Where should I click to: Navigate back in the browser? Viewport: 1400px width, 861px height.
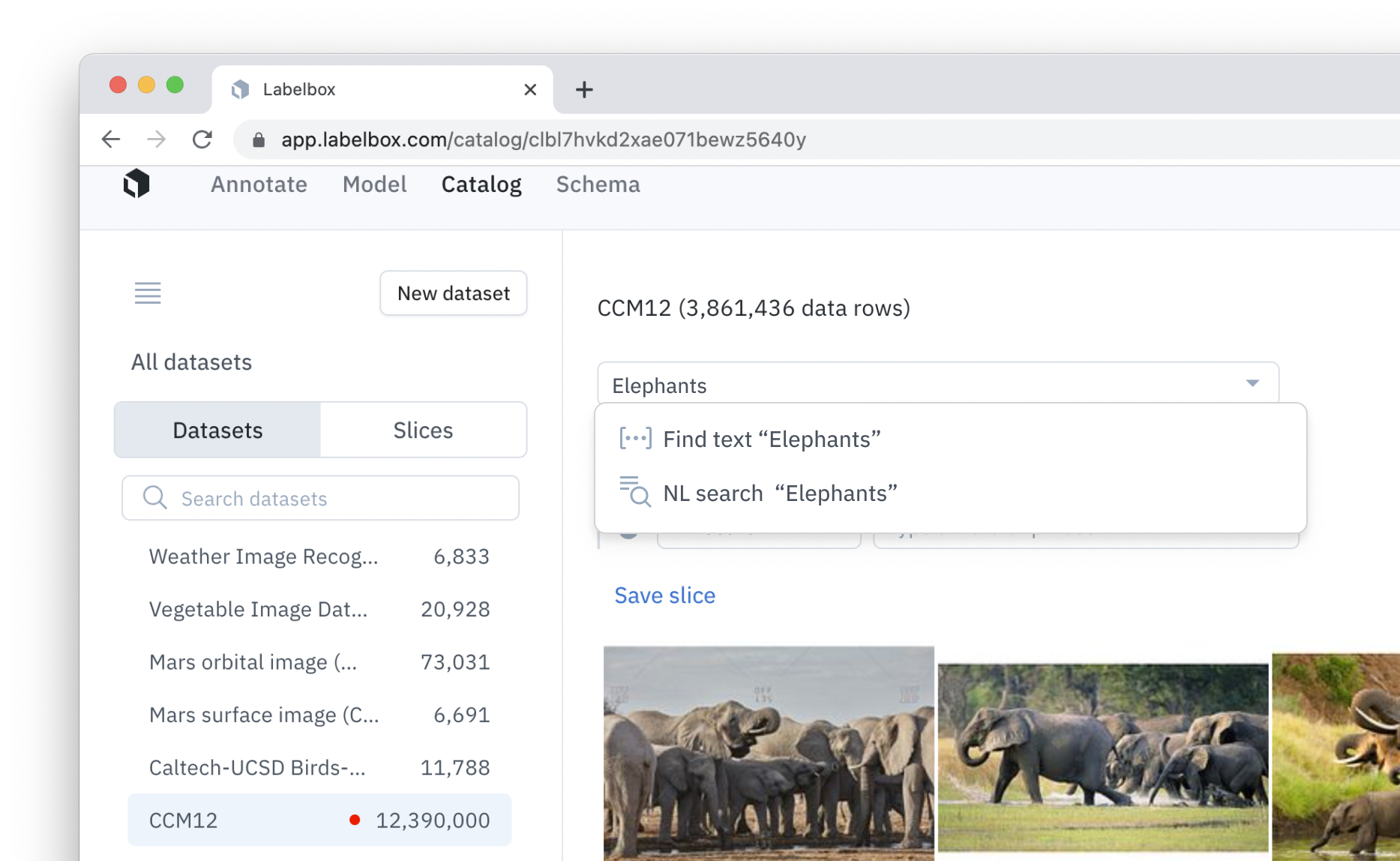[109, 139]
